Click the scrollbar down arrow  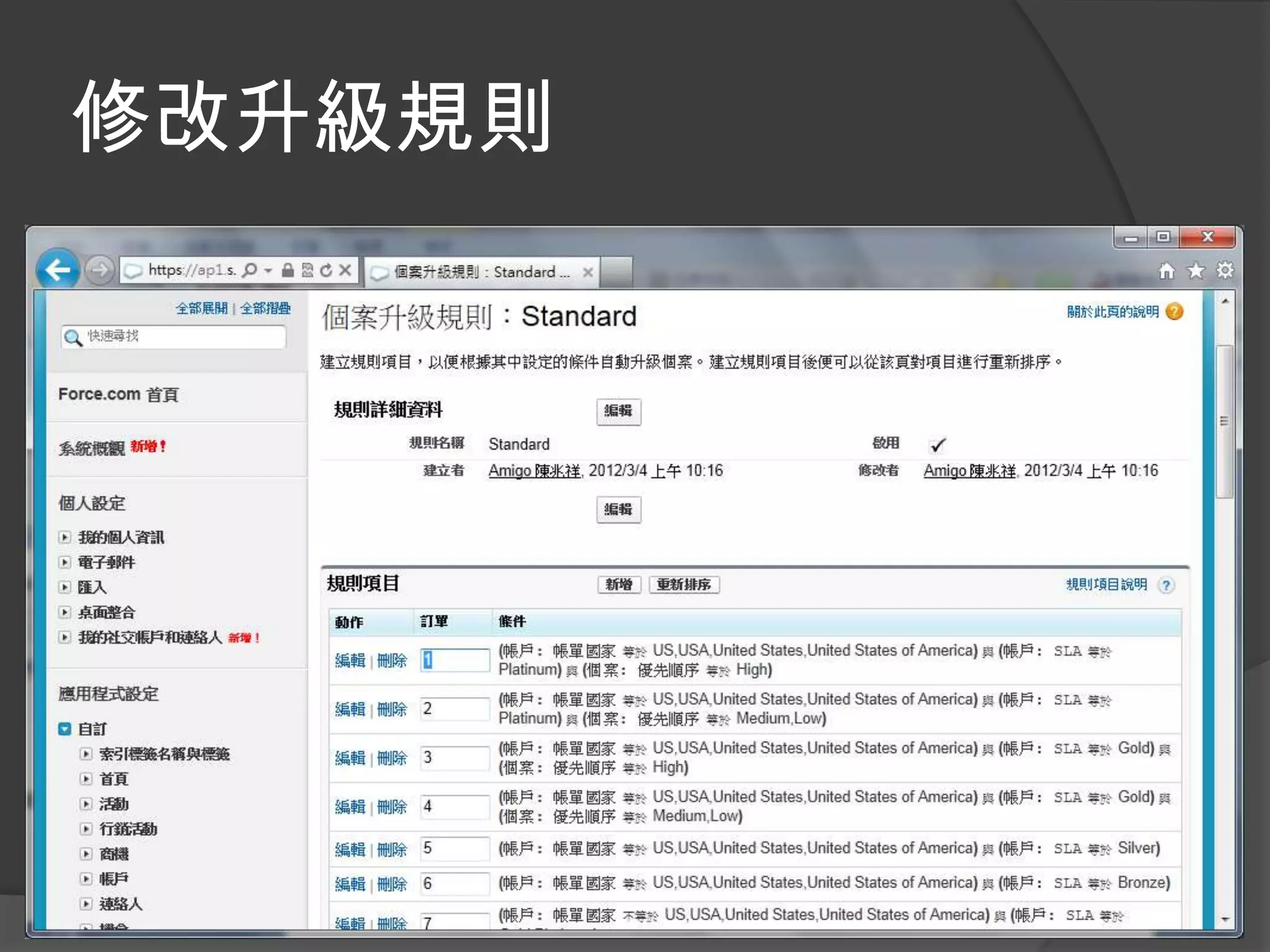point(1225,919)
